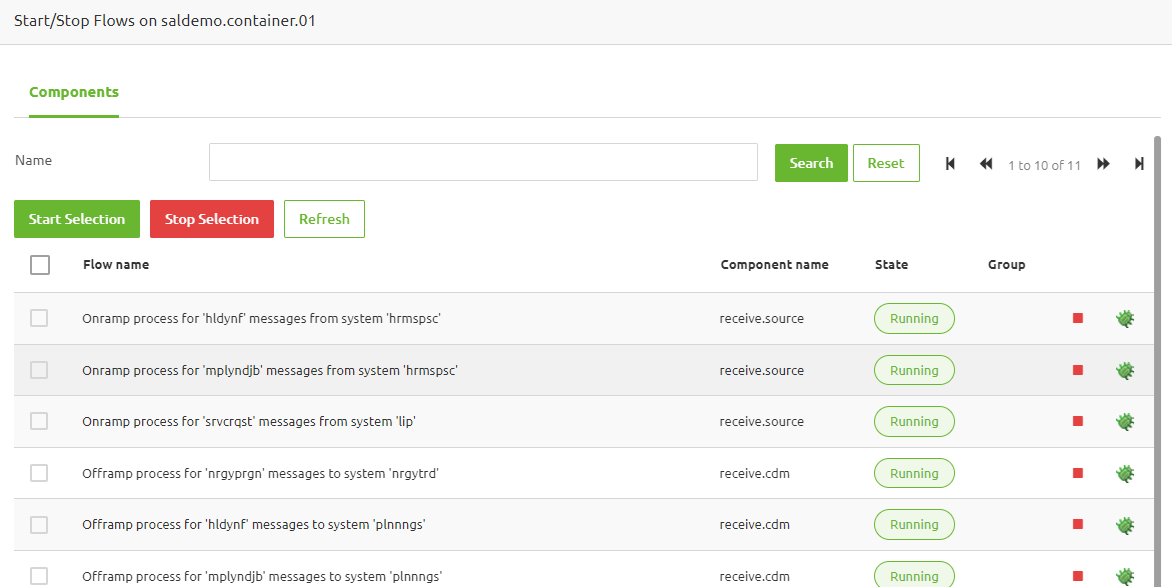1172x587 pixels.
Task: Select the green debug icon on the 'srvcrqst' flow row
Action: 1125,421
